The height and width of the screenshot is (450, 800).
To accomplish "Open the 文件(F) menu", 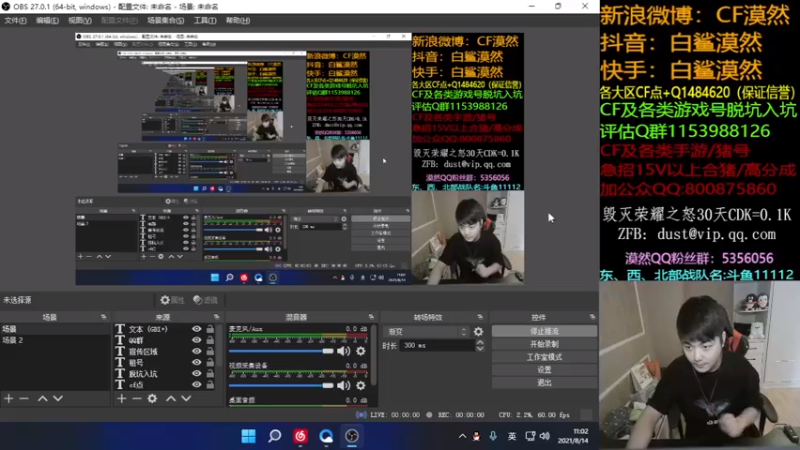I will coord(15,20).
